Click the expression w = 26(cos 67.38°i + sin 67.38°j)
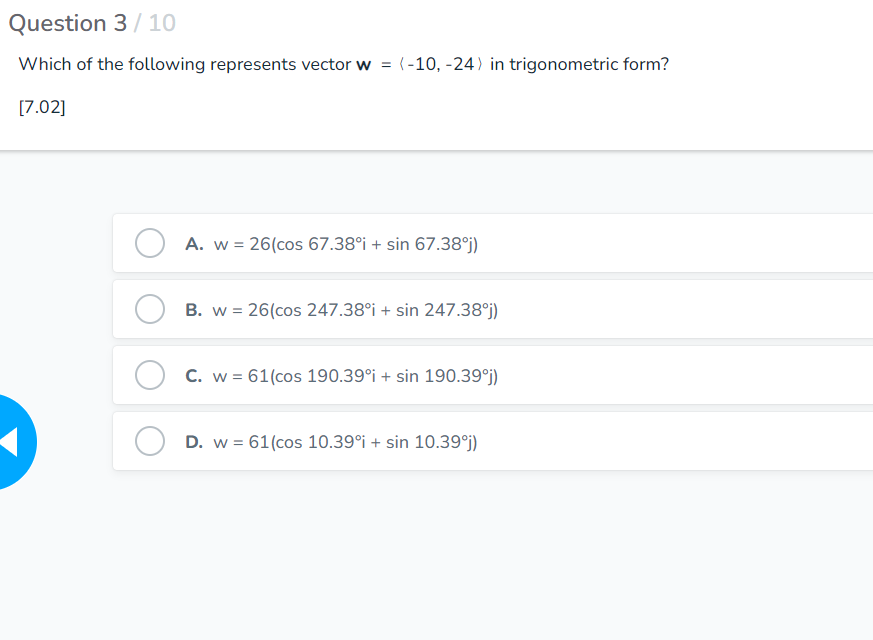Viewport: 873px width, 640px height. (345, 243)
